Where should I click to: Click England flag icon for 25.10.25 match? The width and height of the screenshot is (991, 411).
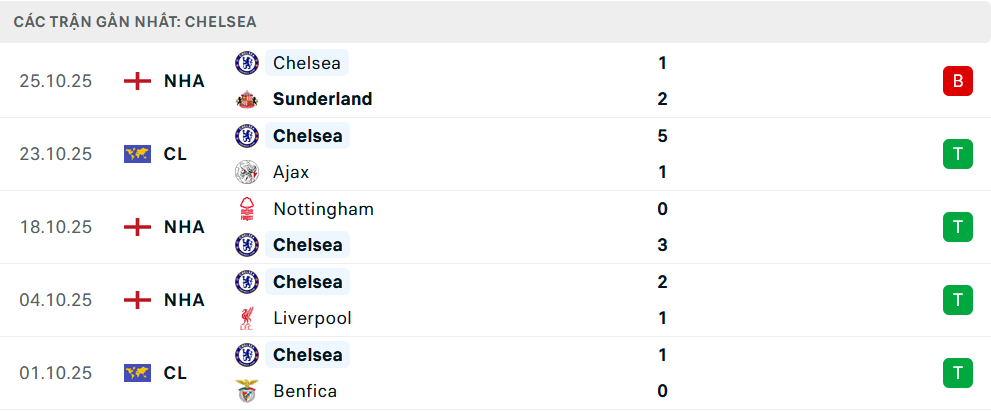pos(137,81)
